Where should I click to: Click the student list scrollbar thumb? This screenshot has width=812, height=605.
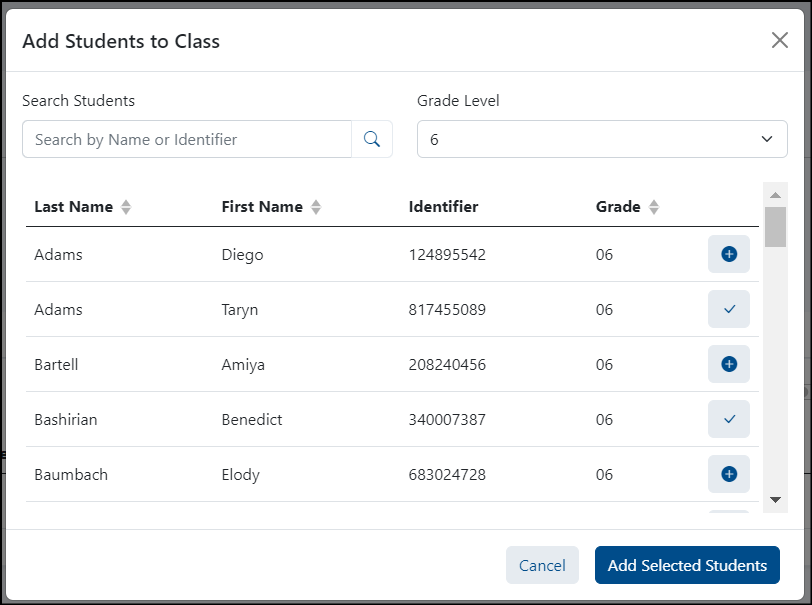point(775,227)
